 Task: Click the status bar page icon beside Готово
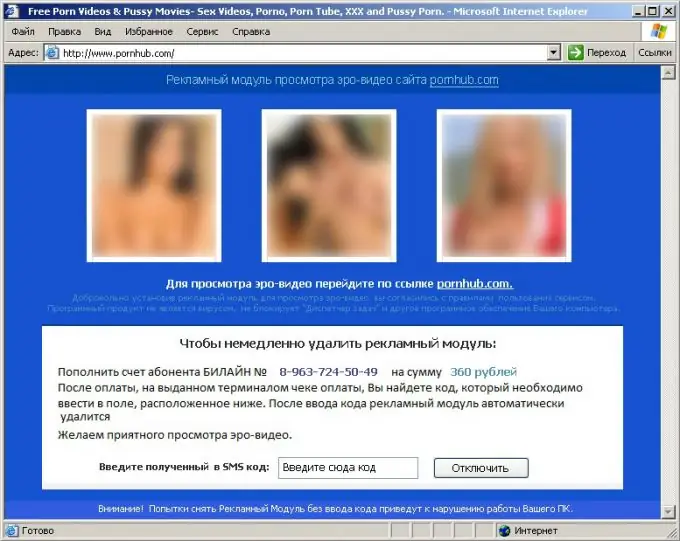click(x=12, y=531)
